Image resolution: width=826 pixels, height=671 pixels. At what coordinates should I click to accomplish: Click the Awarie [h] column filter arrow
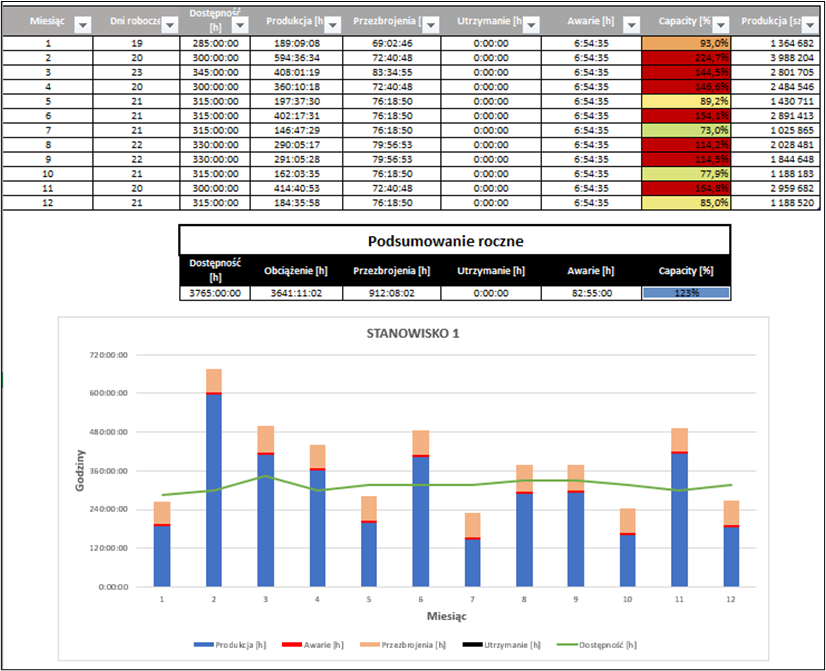pyautogui.click(x=630, y=25)
